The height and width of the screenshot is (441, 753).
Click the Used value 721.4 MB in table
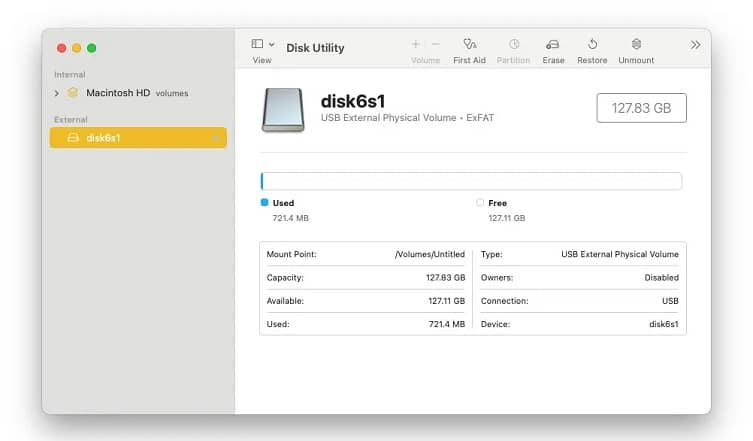click(x=447, y=324)
